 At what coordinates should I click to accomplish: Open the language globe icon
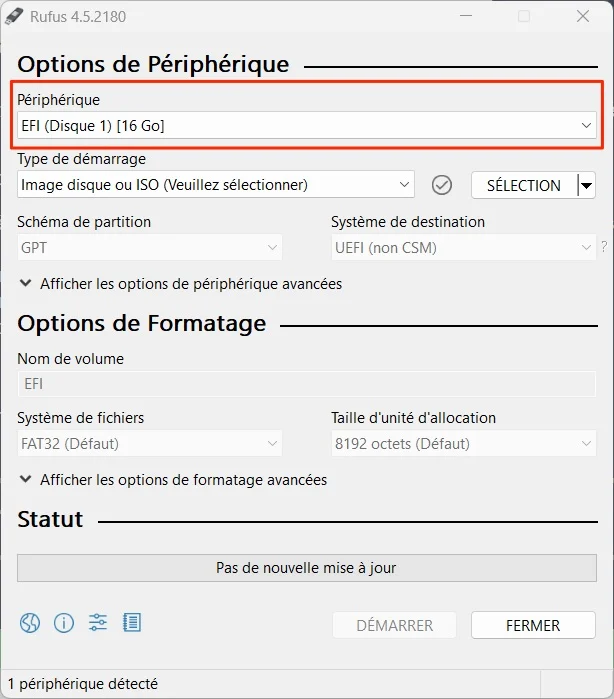[x=30, y=623]
